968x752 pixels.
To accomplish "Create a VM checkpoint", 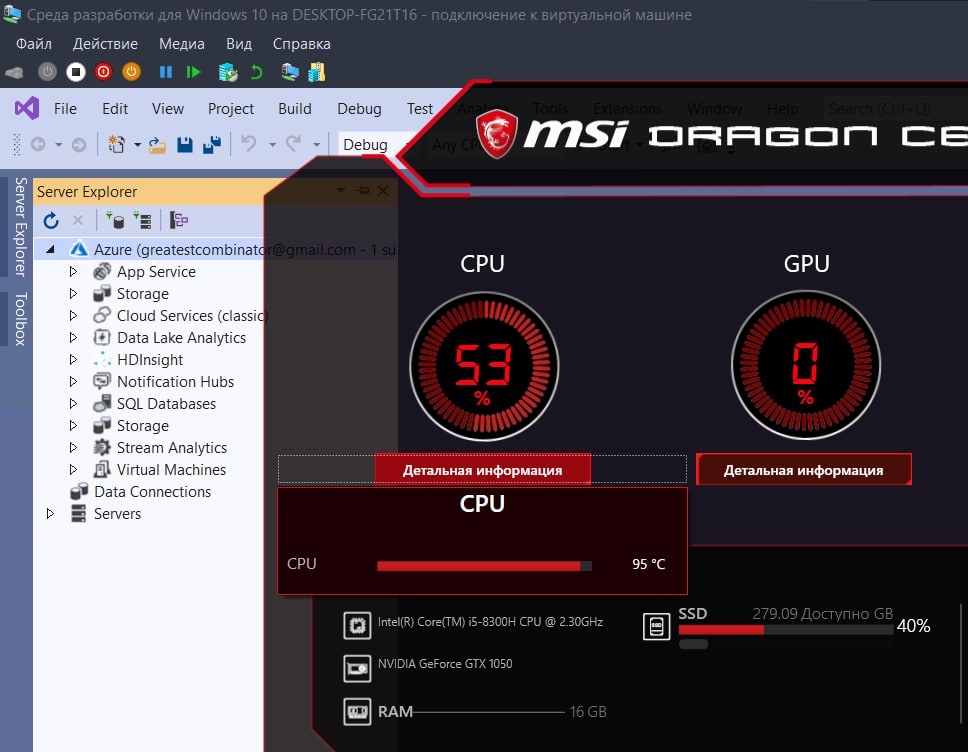I will 228,72.
